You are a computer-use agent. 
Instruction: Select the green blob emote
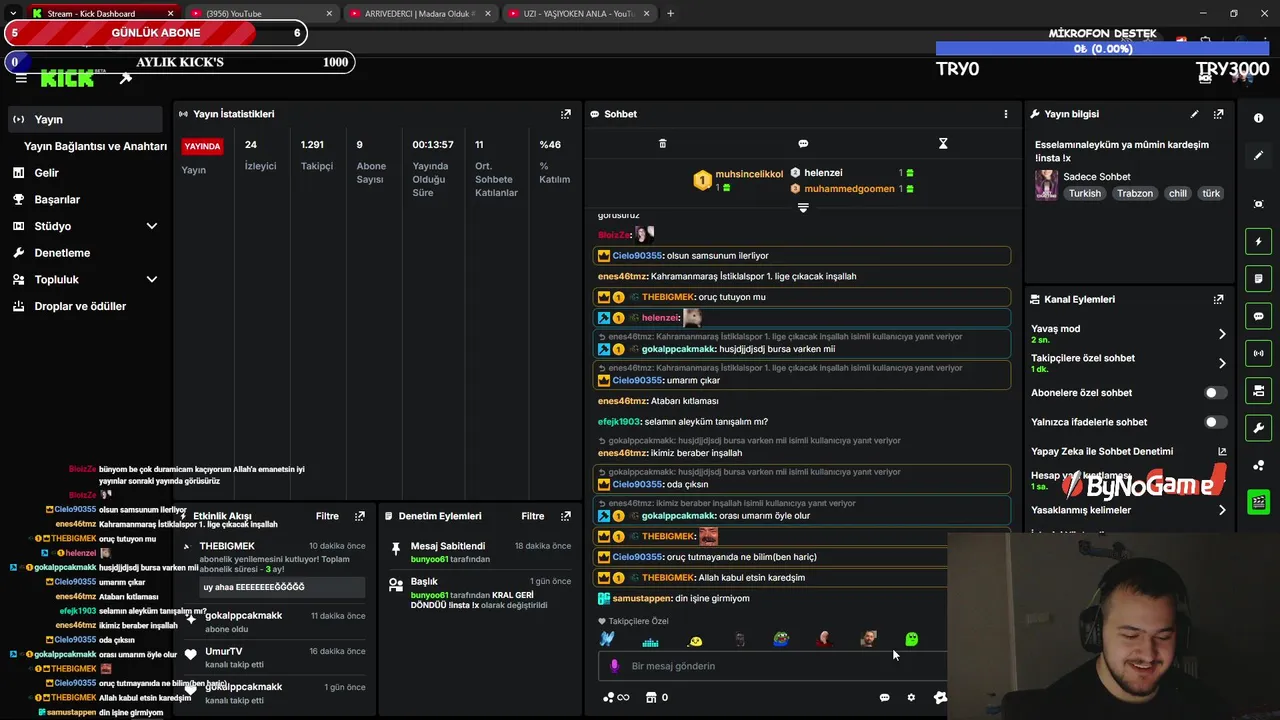tap(911, 639)
